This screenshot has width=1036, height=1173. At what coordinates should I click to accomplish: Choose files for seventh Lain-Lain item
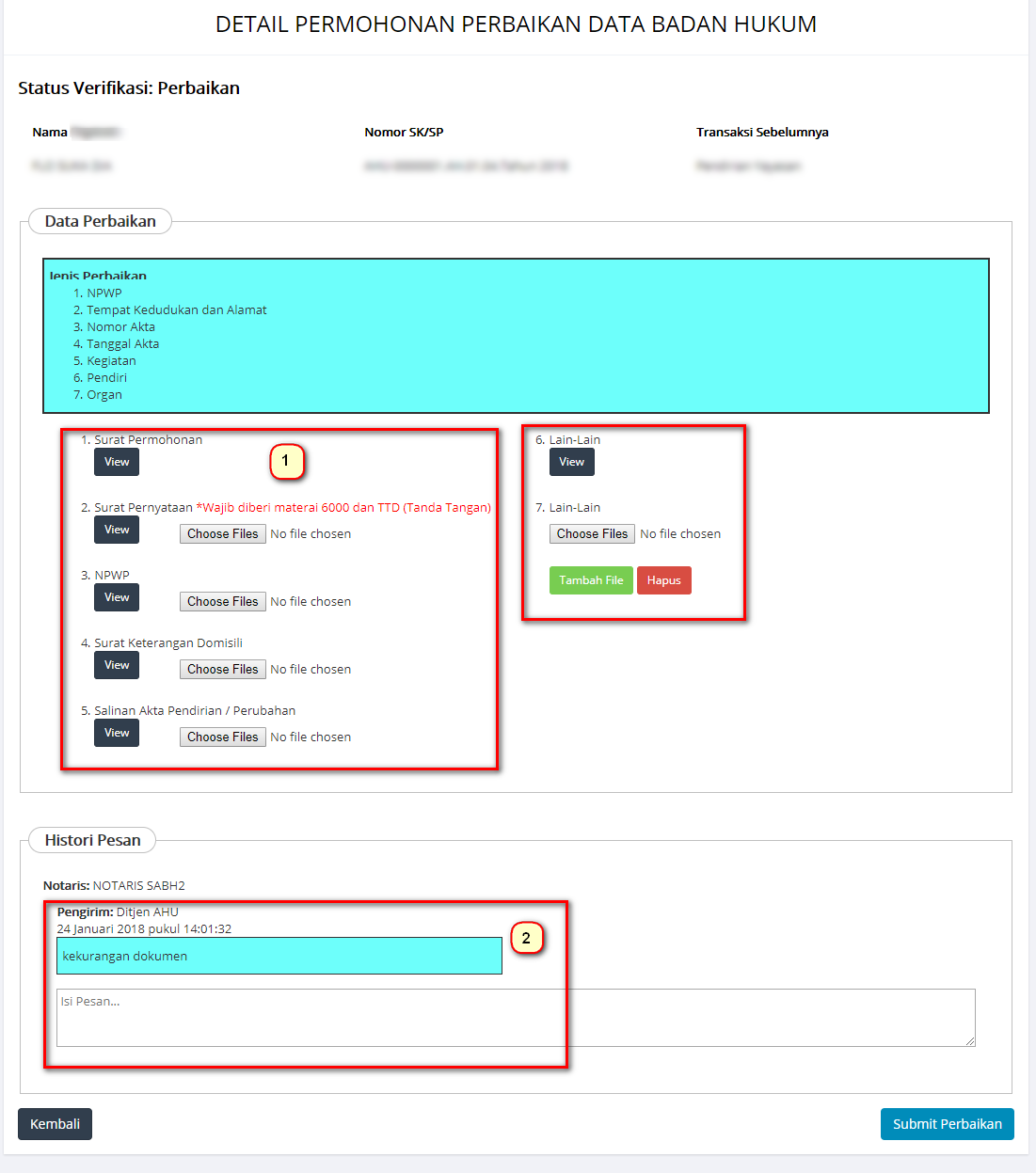(592, 534)
